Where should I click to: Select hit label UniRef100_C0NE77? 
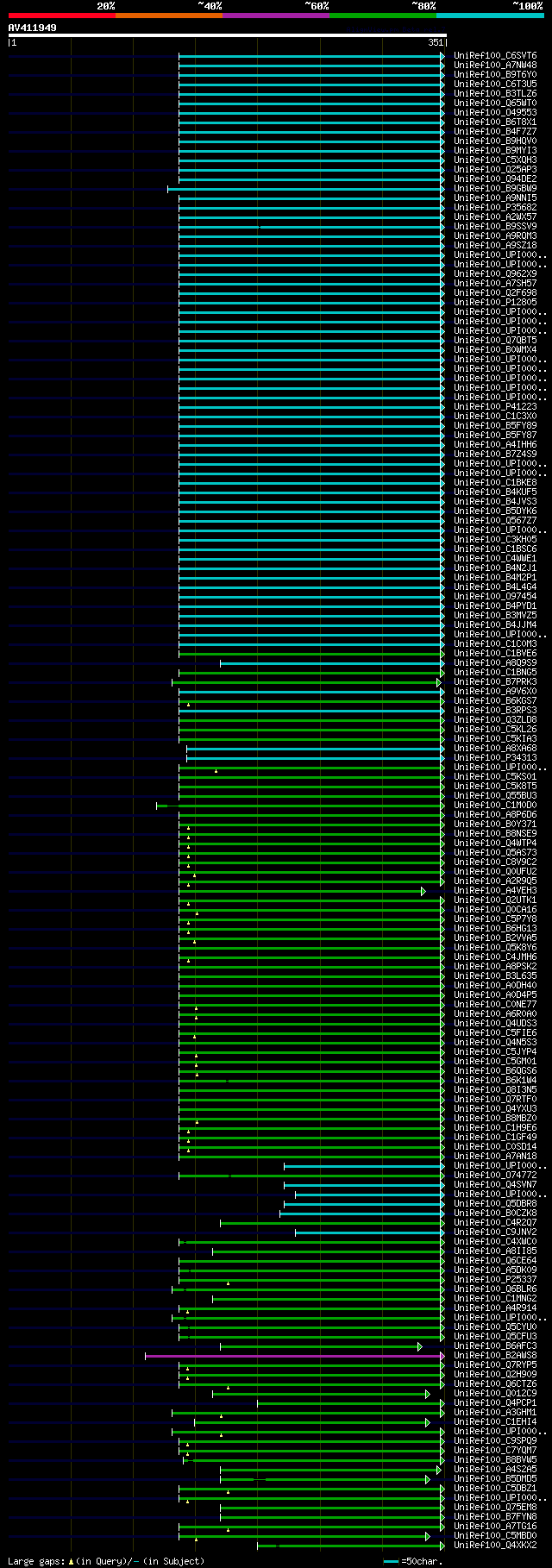pyautogui.click(x=495, y=1005)
